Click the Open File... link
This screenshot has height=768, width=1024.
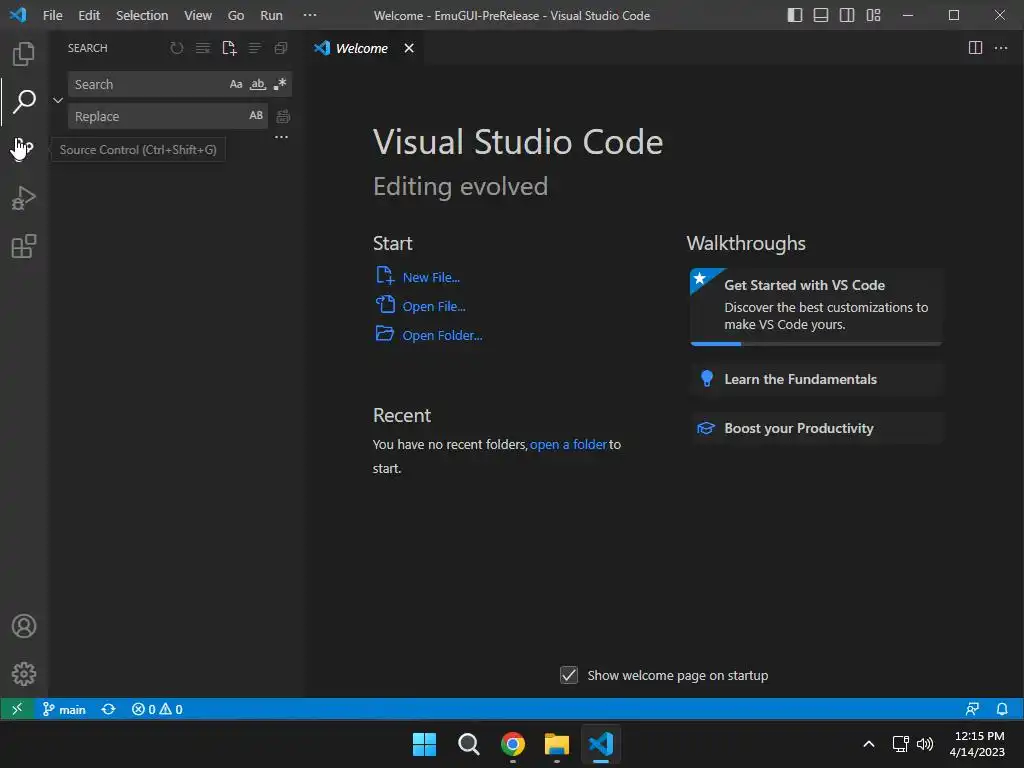(434, 306)
